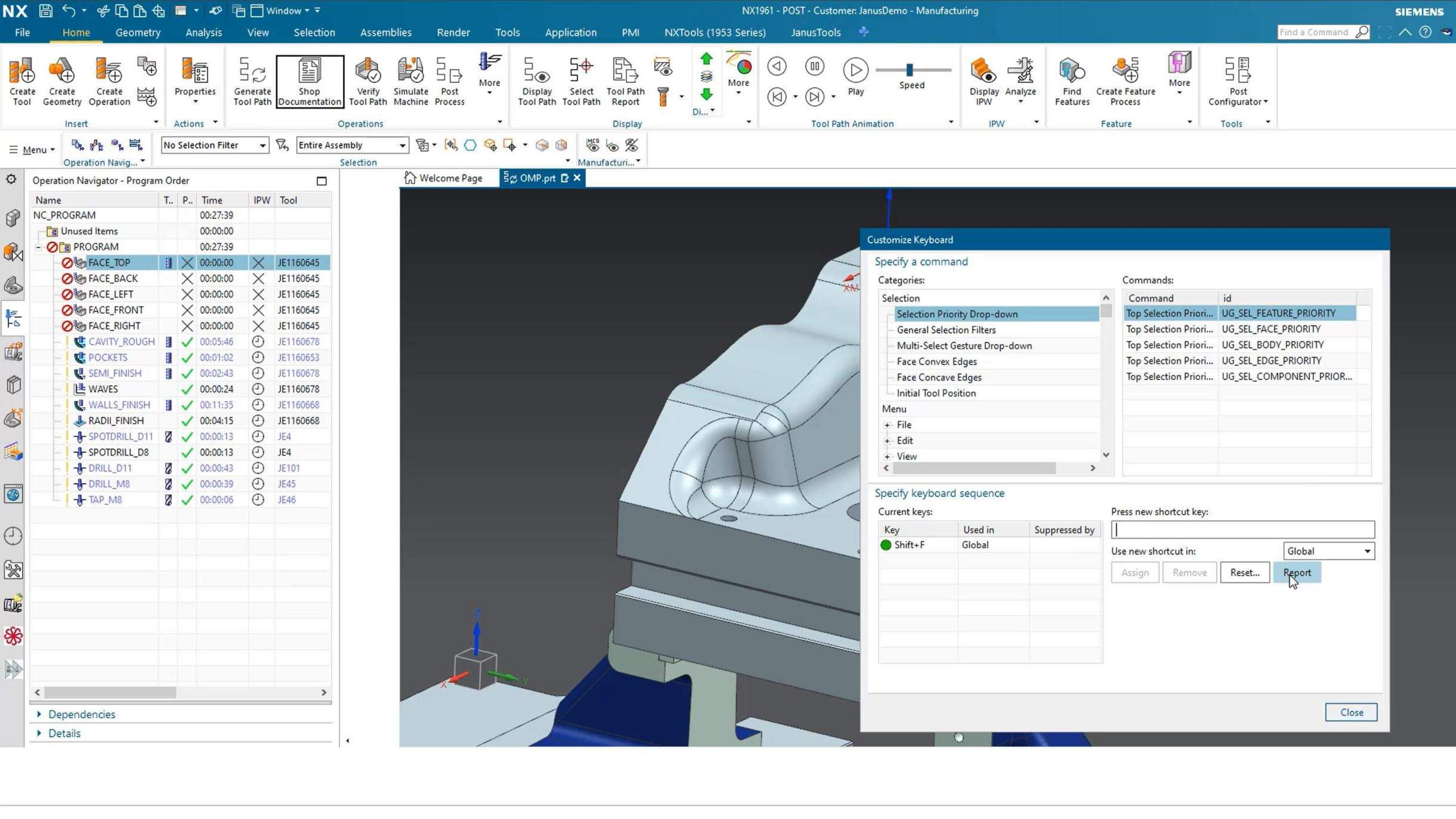The height and width of the screenshot is (819, 1456).
Task: Expand the Details section
Action: pos(39,733)
